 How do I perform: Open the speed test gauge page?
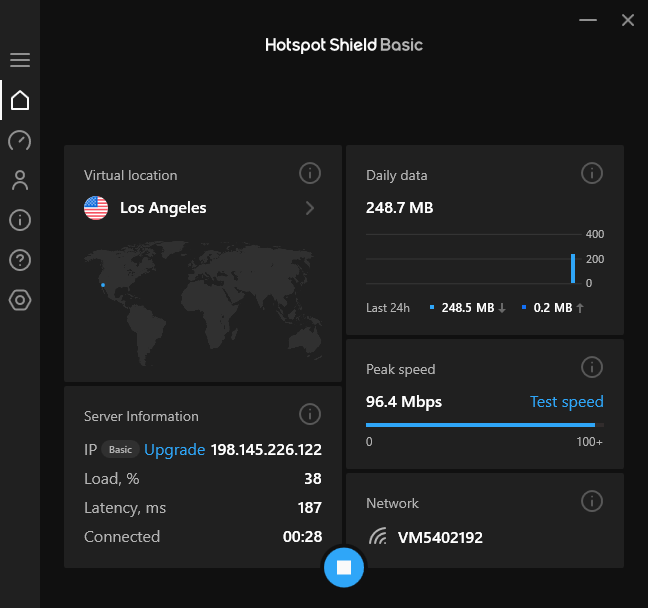(x=20, y=141)
